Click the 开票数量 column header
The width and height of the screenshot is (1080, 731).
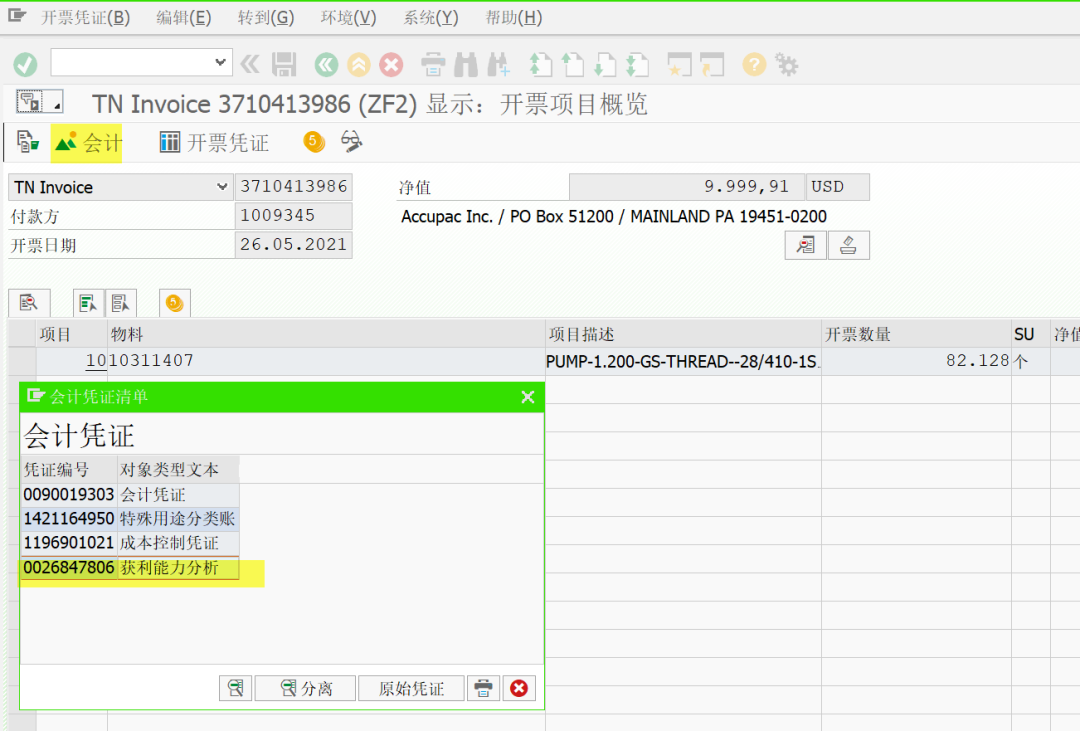click(x=916, y=334)
